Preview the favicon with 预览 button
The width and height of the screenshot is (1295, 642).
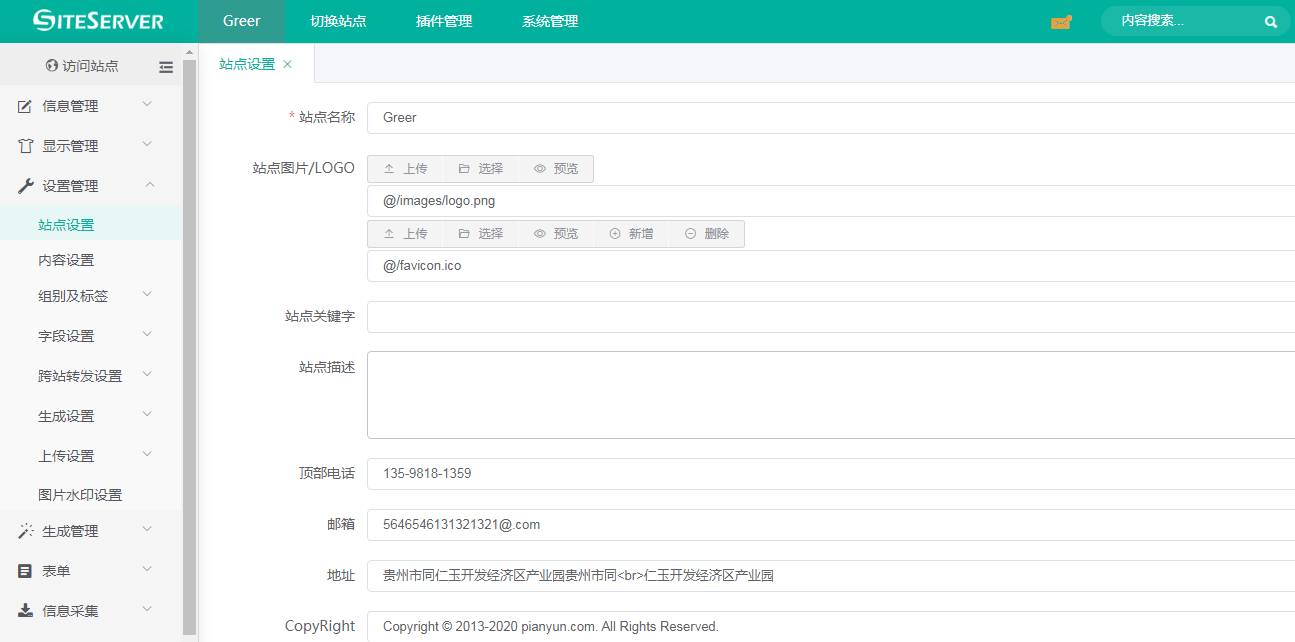pos(556,234)
